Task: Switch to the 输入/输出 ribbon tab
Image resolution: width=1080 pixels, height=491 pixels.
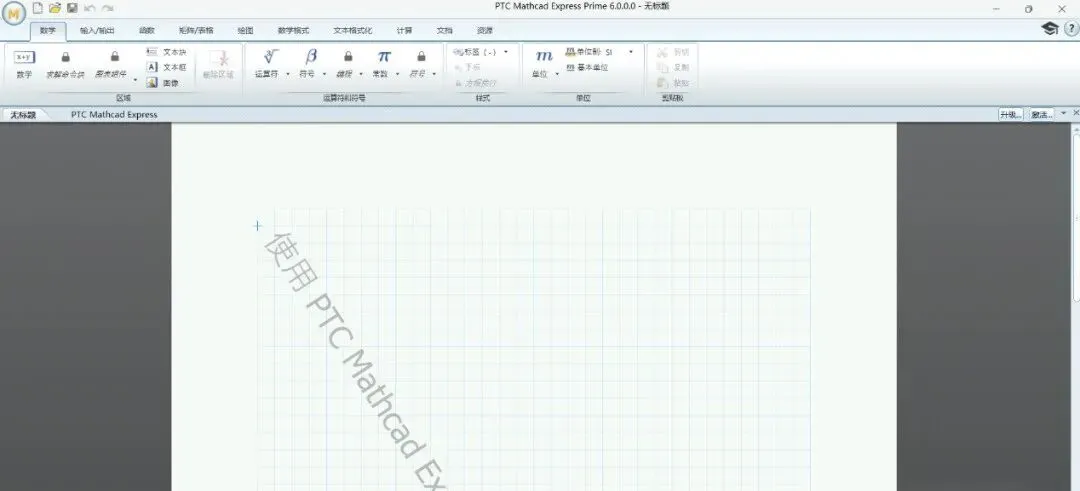Action: click(97, 31)
